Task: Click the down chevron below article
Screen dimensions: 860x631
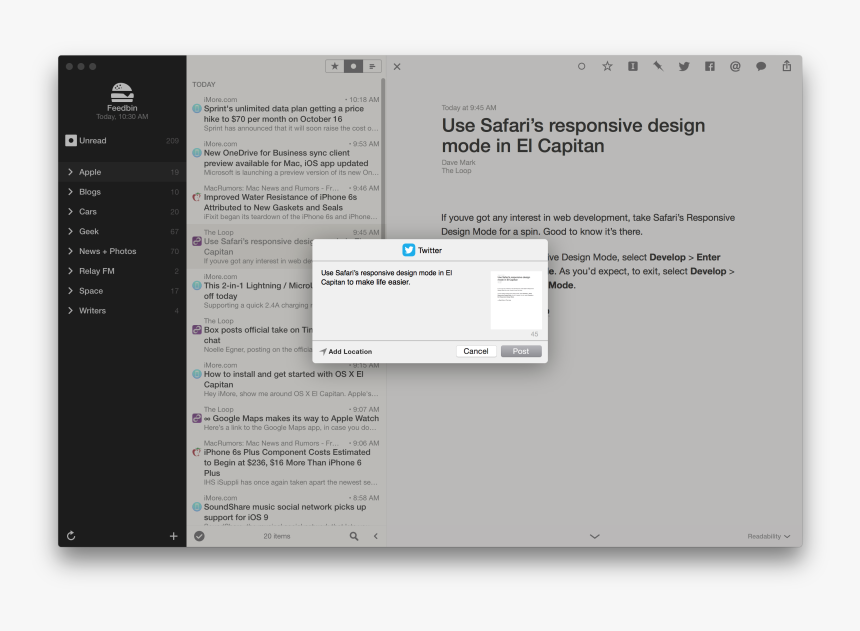Action: point(595,536)
